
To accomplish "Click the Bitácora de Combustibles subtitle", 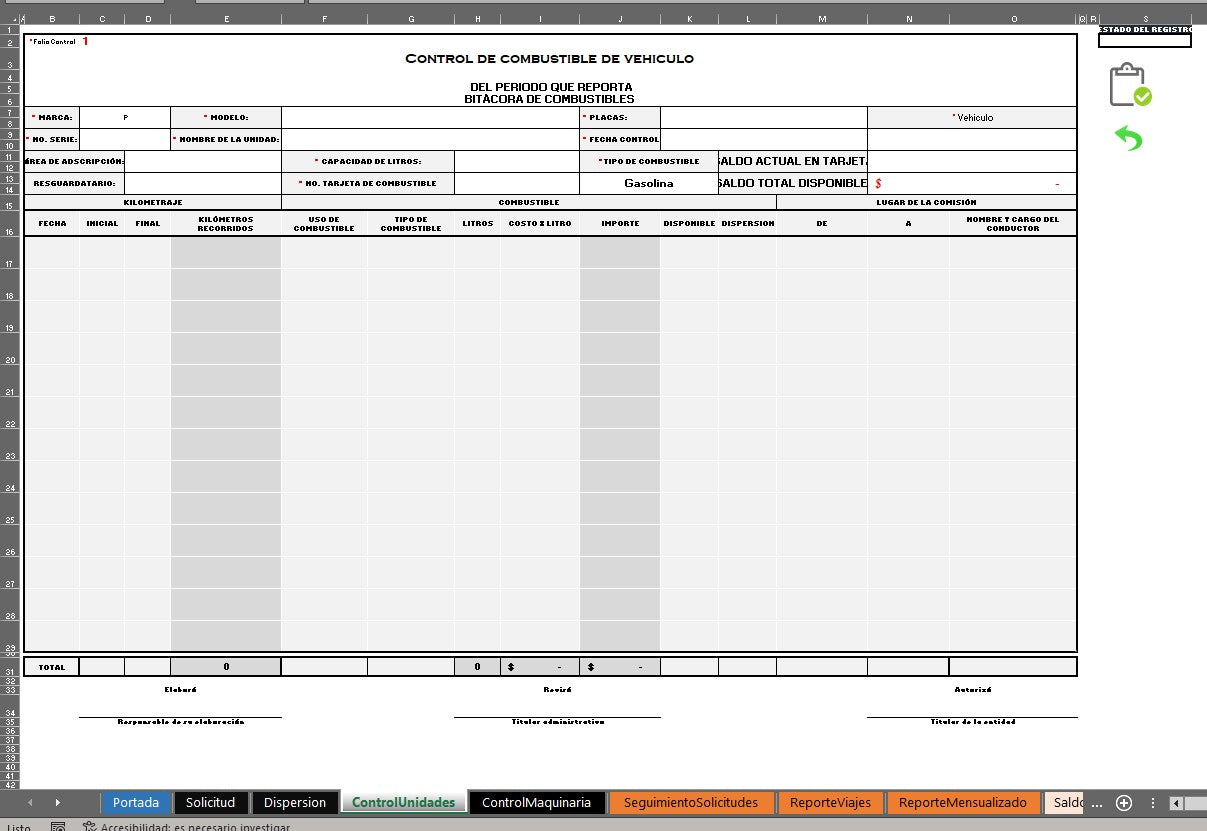I will pyautogui.click(x=549, y=99).
